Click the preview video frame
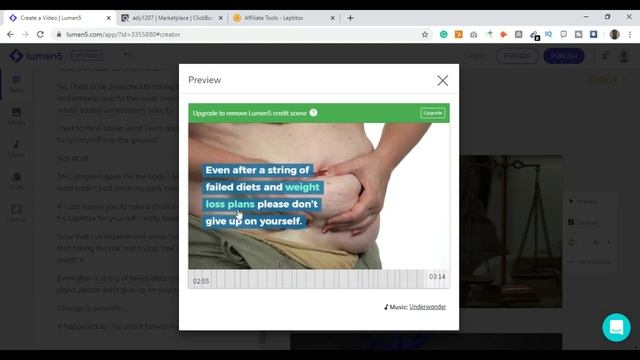Screen dimensions: 640x360 [319, 196]
